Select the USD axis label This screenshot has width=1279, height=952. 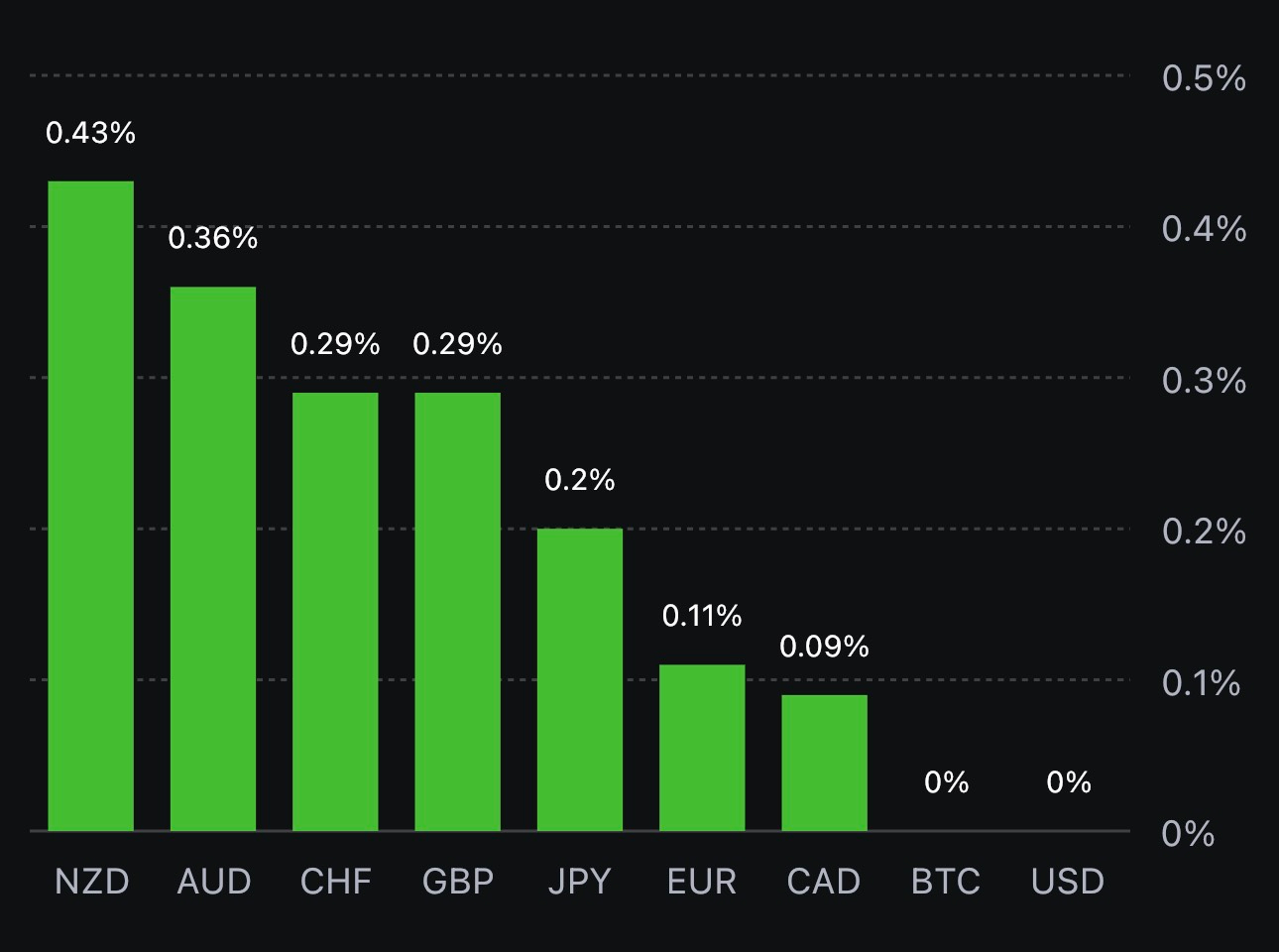point(1068,882)
